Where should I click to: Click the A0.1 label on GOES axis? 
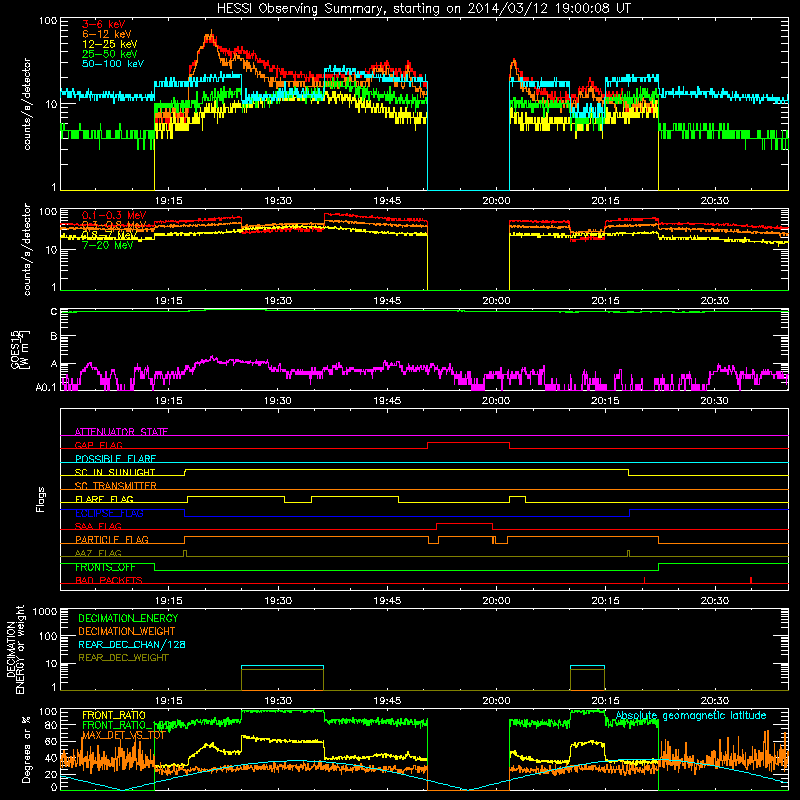[46, 387]
